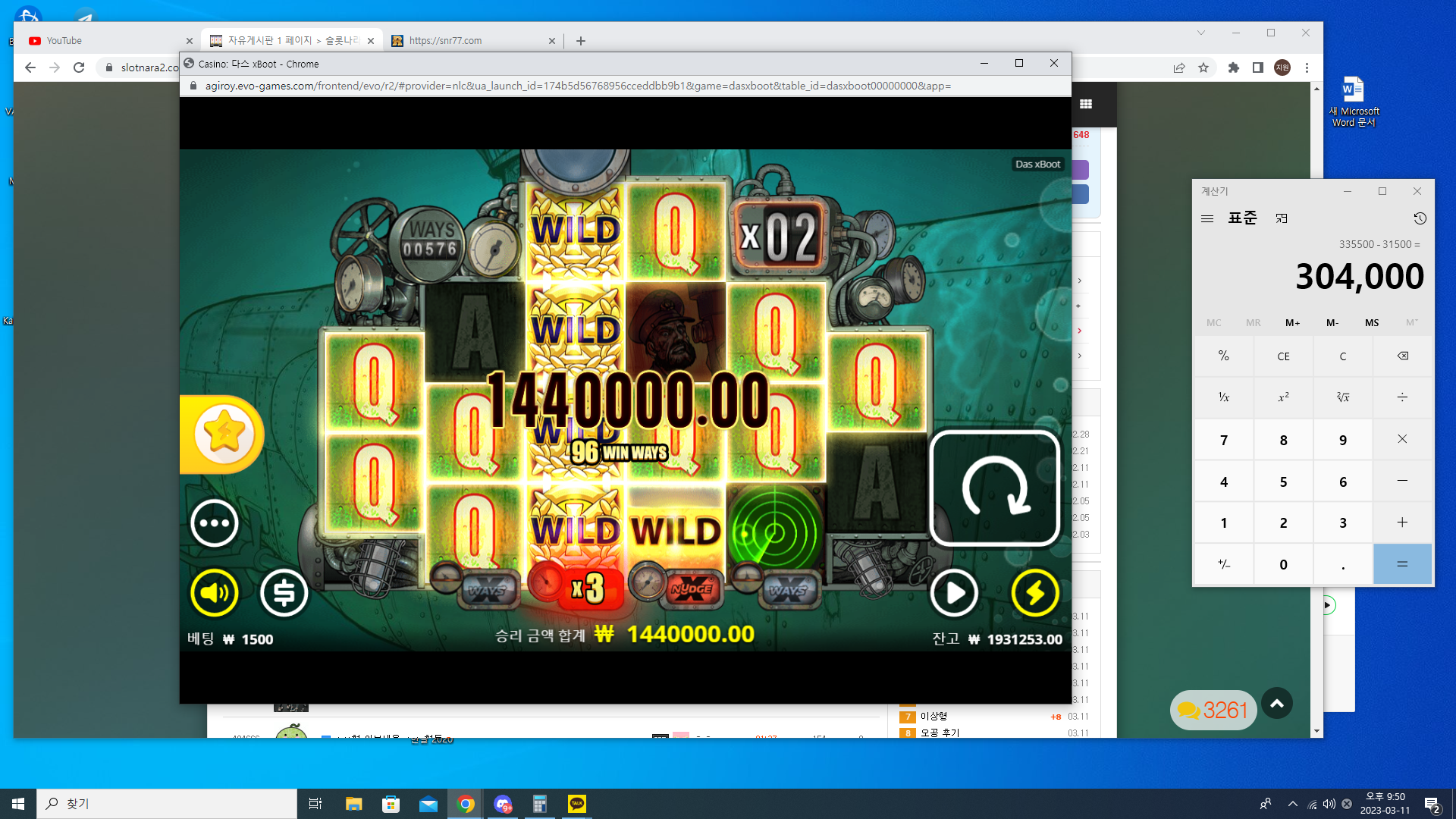Image resolution: width=1456 pixels, height=819 pixels.
Task: Click the calculator digit 5 key
Action: pyautogui.click(x=1283, y=482)
